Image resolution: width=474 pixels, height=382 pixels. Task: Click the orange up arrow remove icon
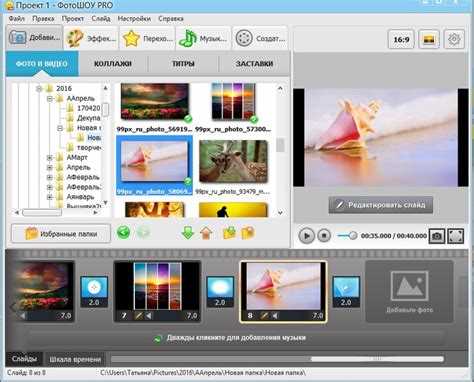206,233
